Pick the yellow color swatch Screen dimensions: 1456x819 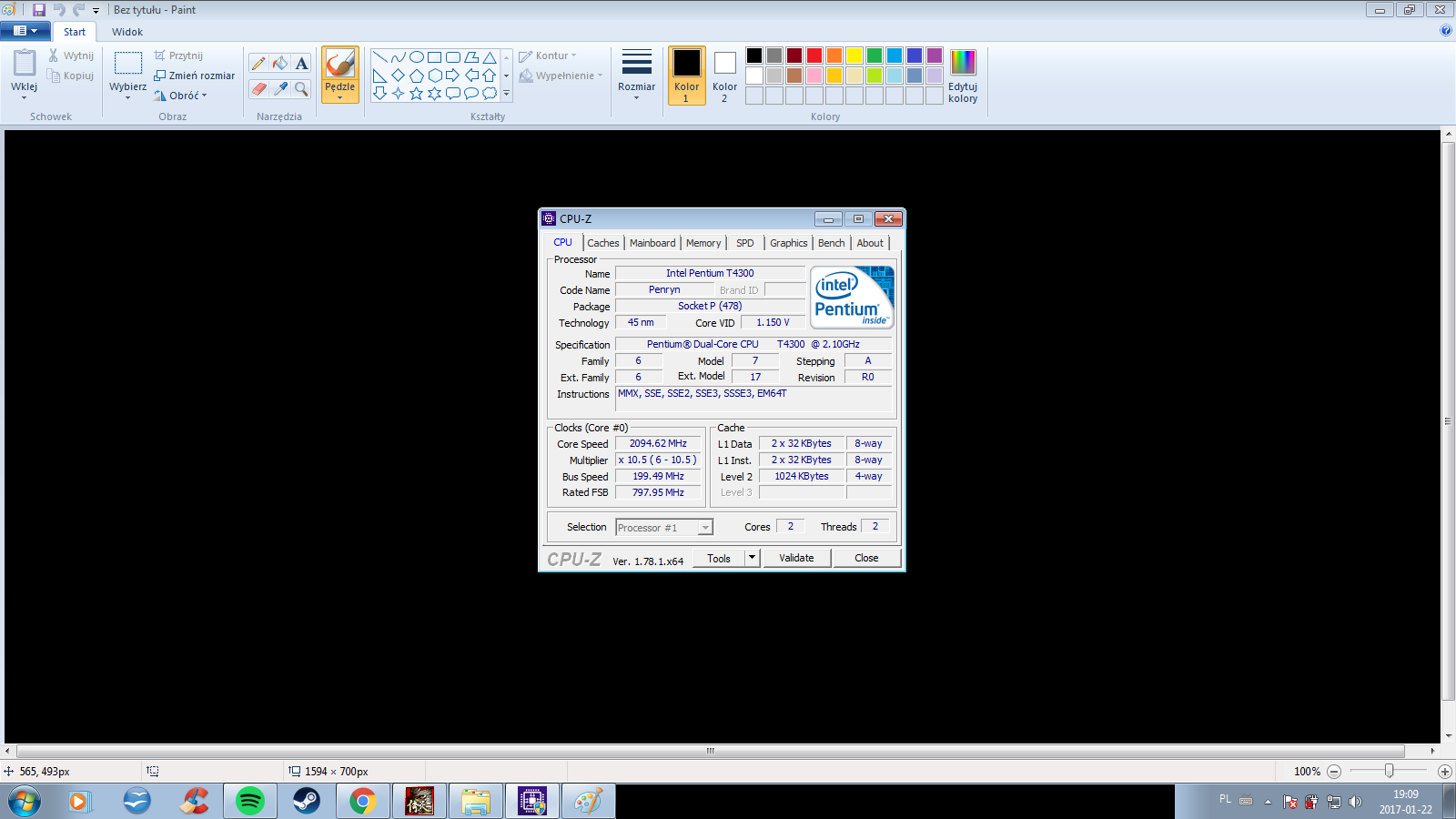tap(854, 56)
